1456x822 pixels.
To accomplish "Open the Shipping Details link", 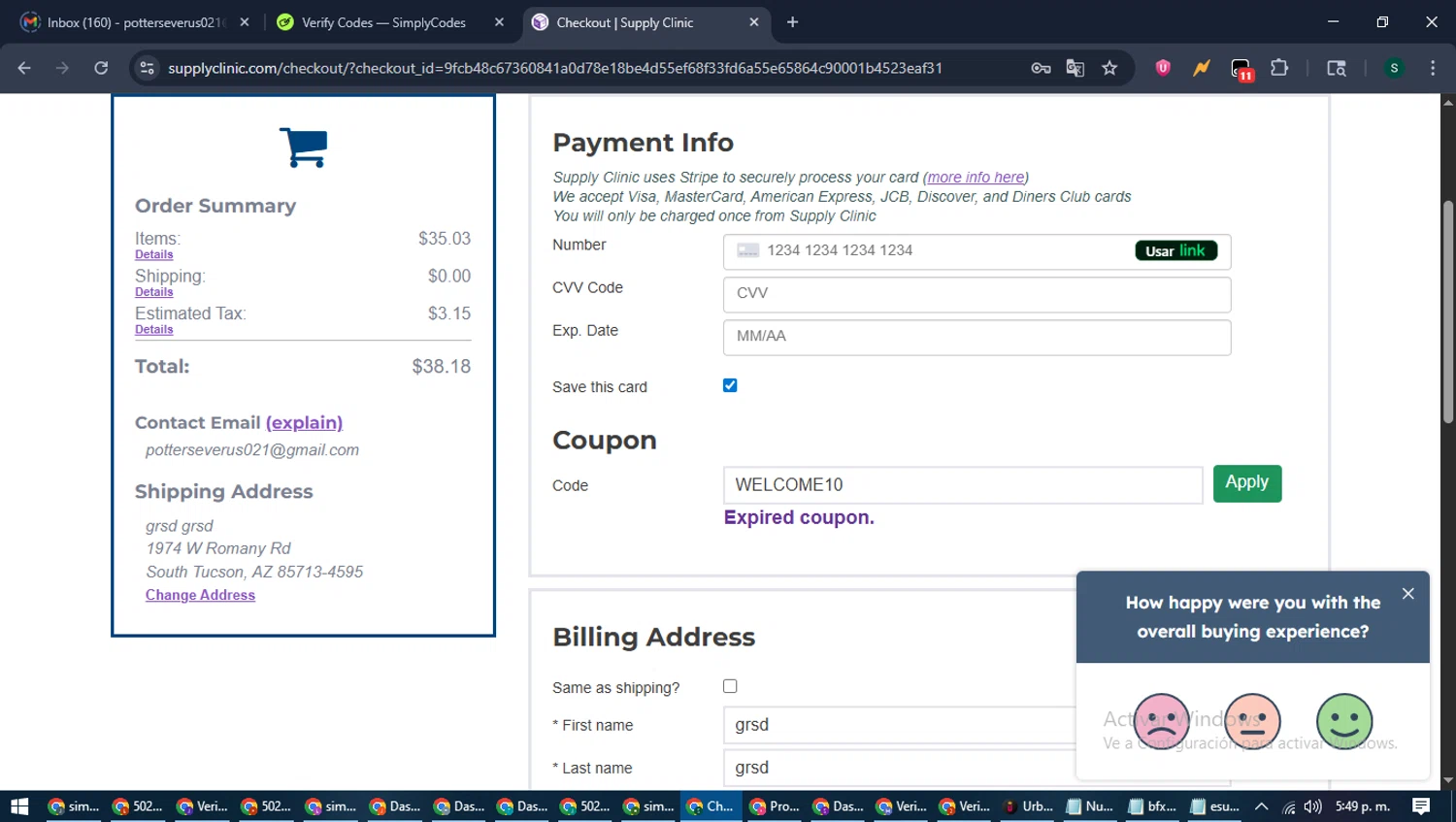I will 153,292.
